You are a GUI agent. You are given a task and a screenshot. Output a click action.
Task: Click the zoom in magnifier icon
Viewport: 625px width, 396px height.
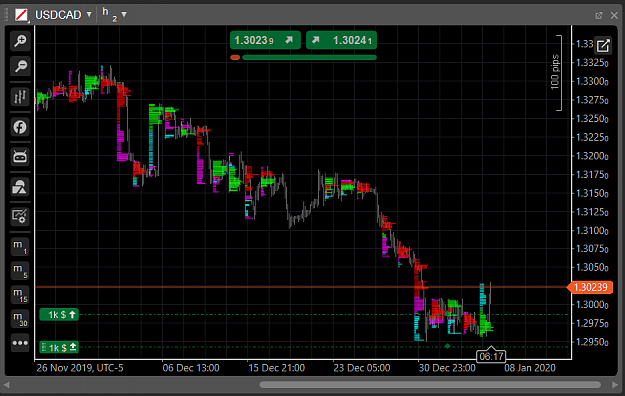click(x=20, y=41)
